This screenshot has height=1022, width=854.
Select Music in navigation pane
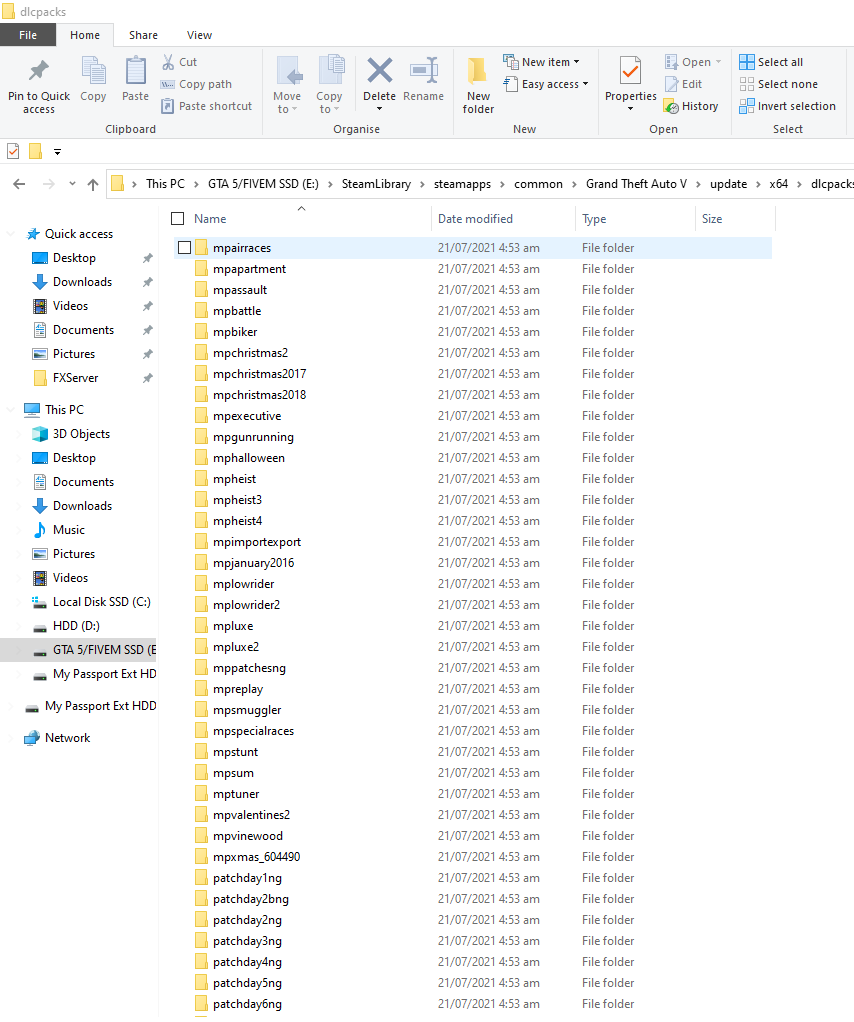68,530
